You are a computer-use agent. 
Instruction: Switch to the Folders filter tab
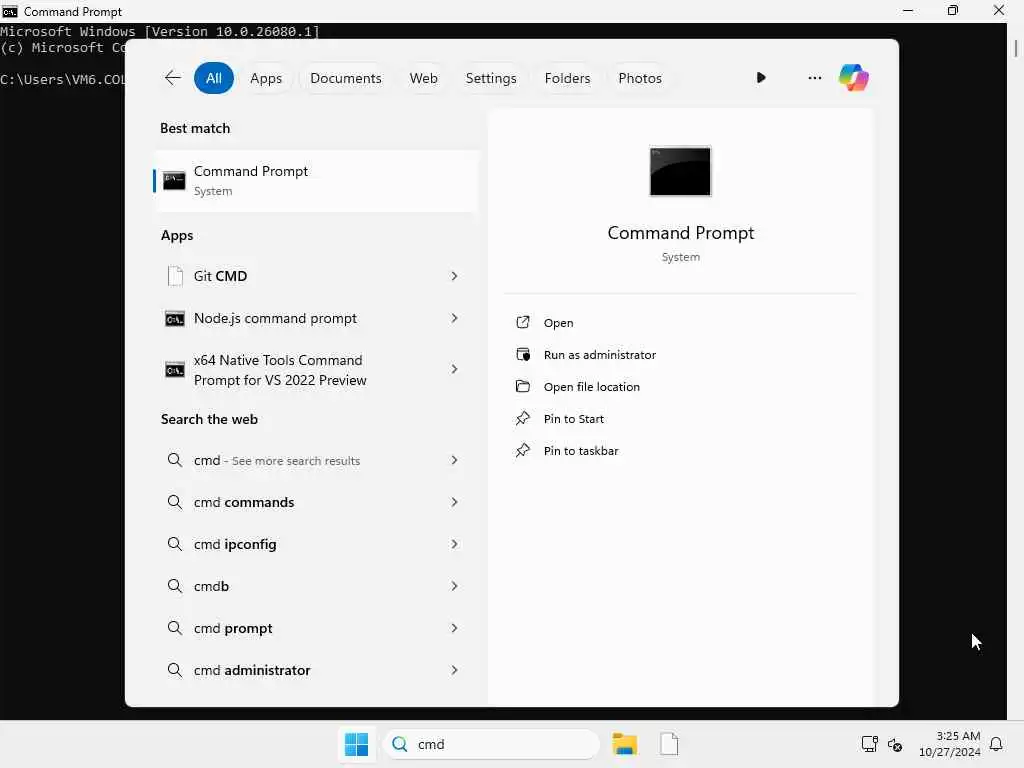(x=567, y=78)
